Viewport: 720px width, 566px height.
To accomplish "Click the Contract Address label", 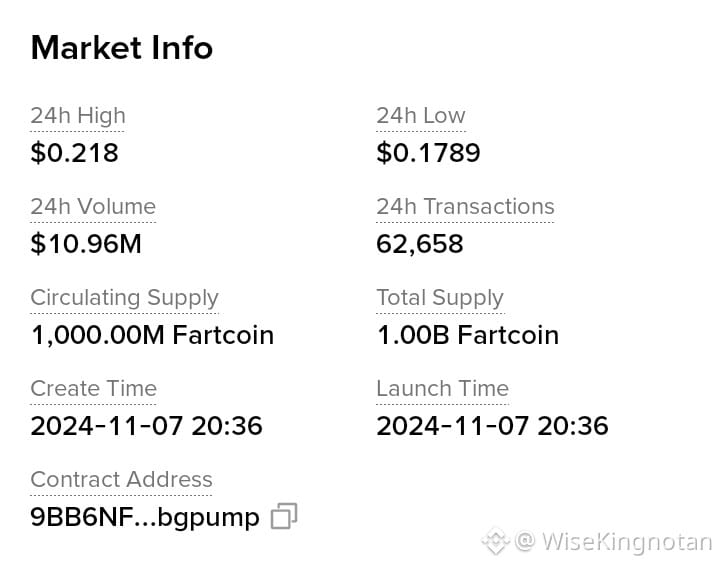I will pos(121,479).
